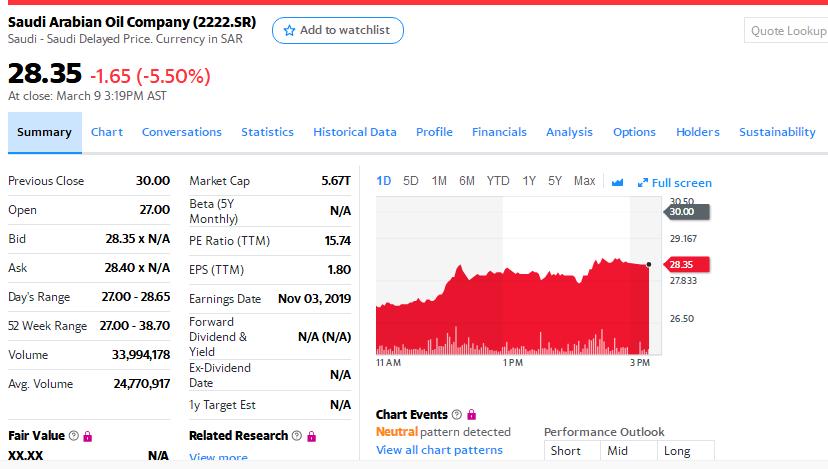828x469 pixels.
Task: Click the View more research link
Action: [x=218, y=457]
